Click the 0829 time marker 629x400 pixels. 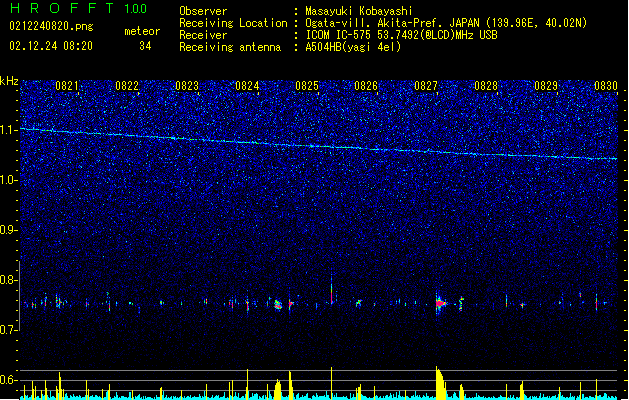tap(546, 86)
